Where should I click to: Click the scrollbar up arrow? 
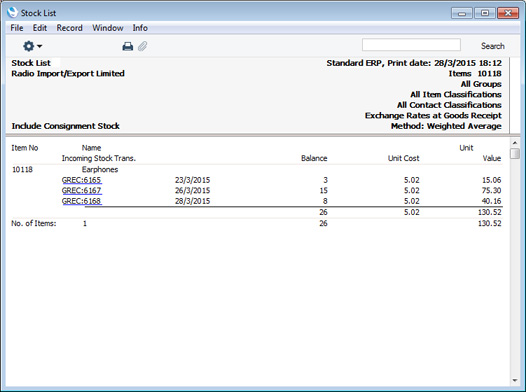pos(515,143)
